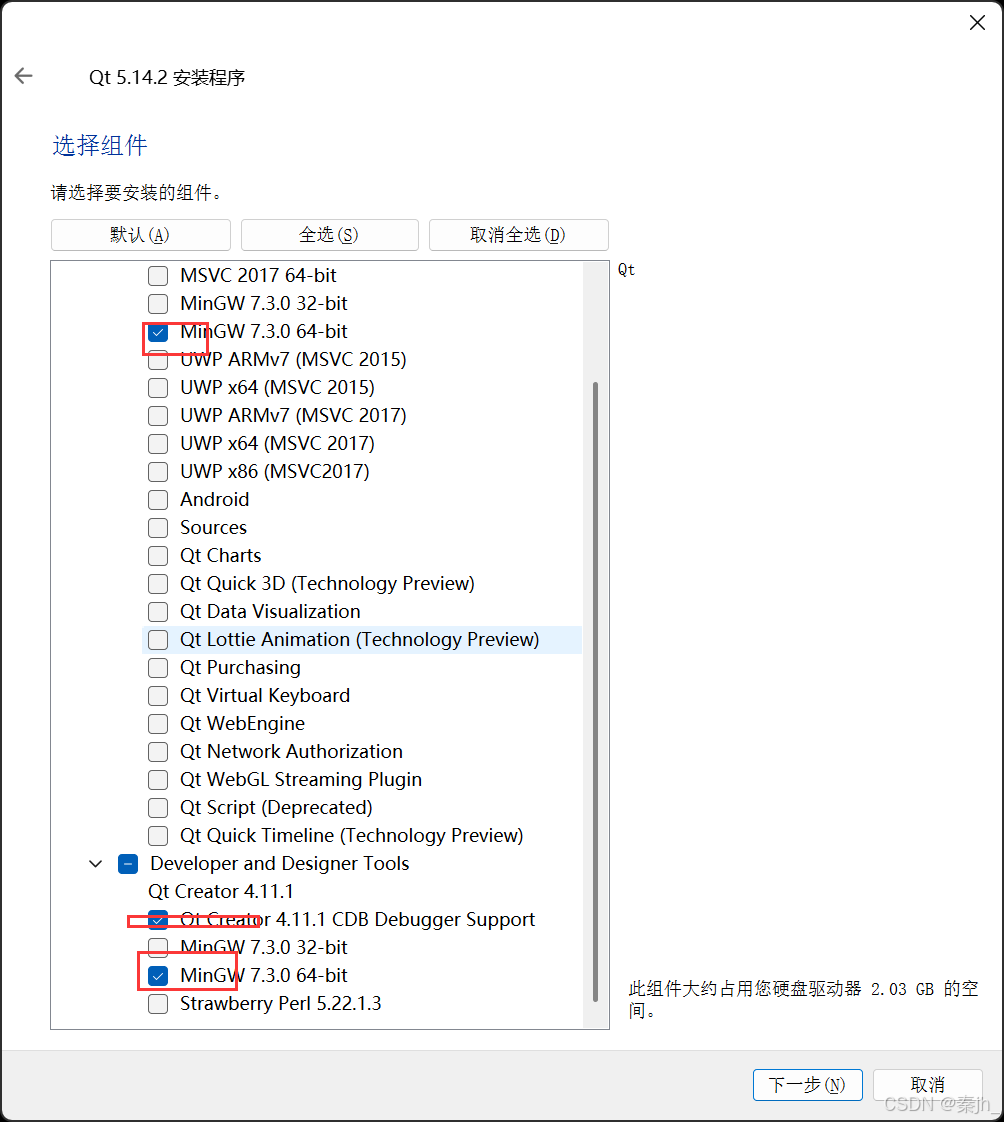The image size is (1004, 1122).
Task: Select the 'Android' label text
Action: [x=215, y=499]
